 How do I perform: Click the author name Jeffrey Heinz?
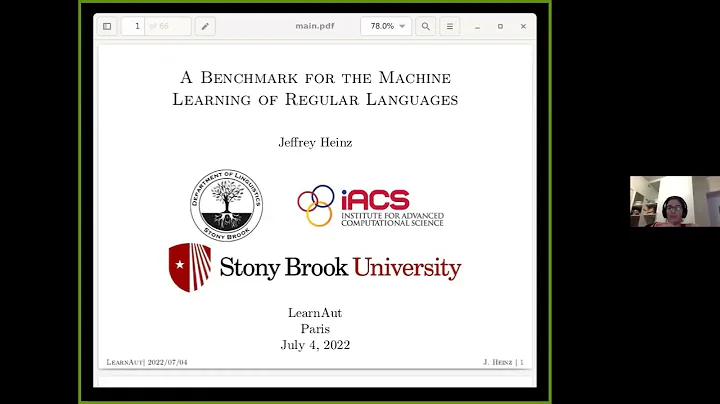315,142
